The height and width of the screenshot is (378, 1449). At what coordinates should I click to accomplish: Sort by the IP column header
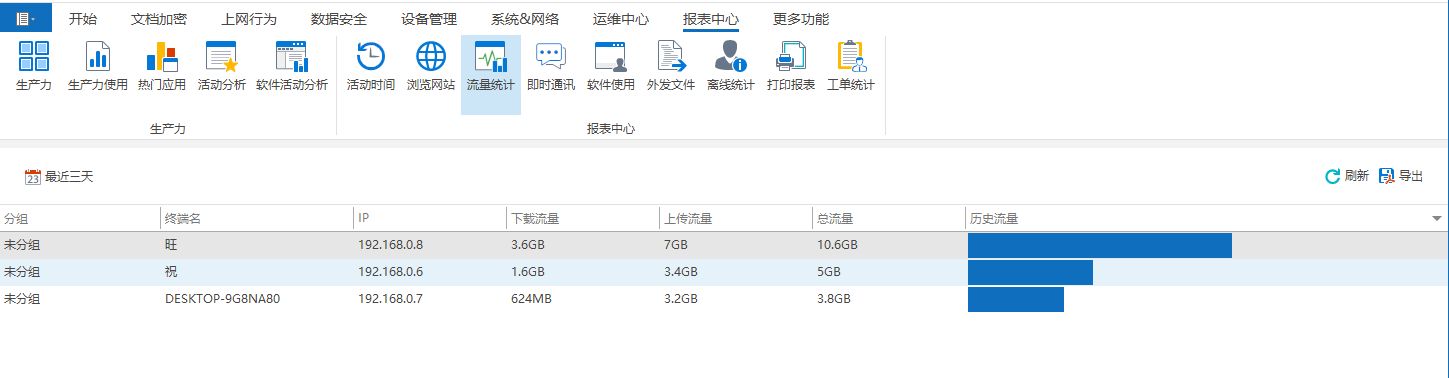(430, 218)
